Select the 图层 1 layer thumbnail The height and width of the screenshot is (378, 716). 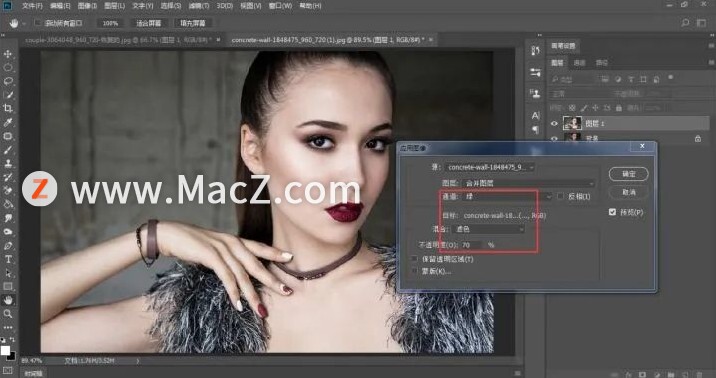[x=572, y=123]
